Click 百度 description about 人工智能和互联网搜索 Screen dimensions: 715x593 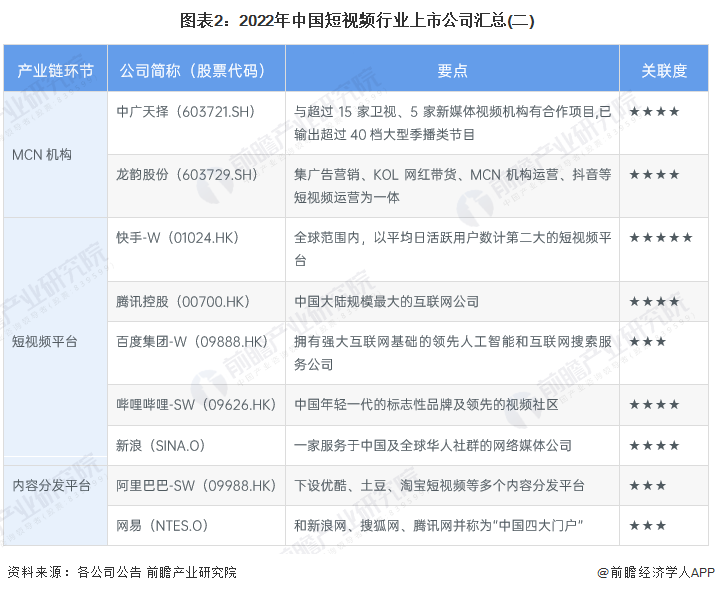tap(452, 353)
